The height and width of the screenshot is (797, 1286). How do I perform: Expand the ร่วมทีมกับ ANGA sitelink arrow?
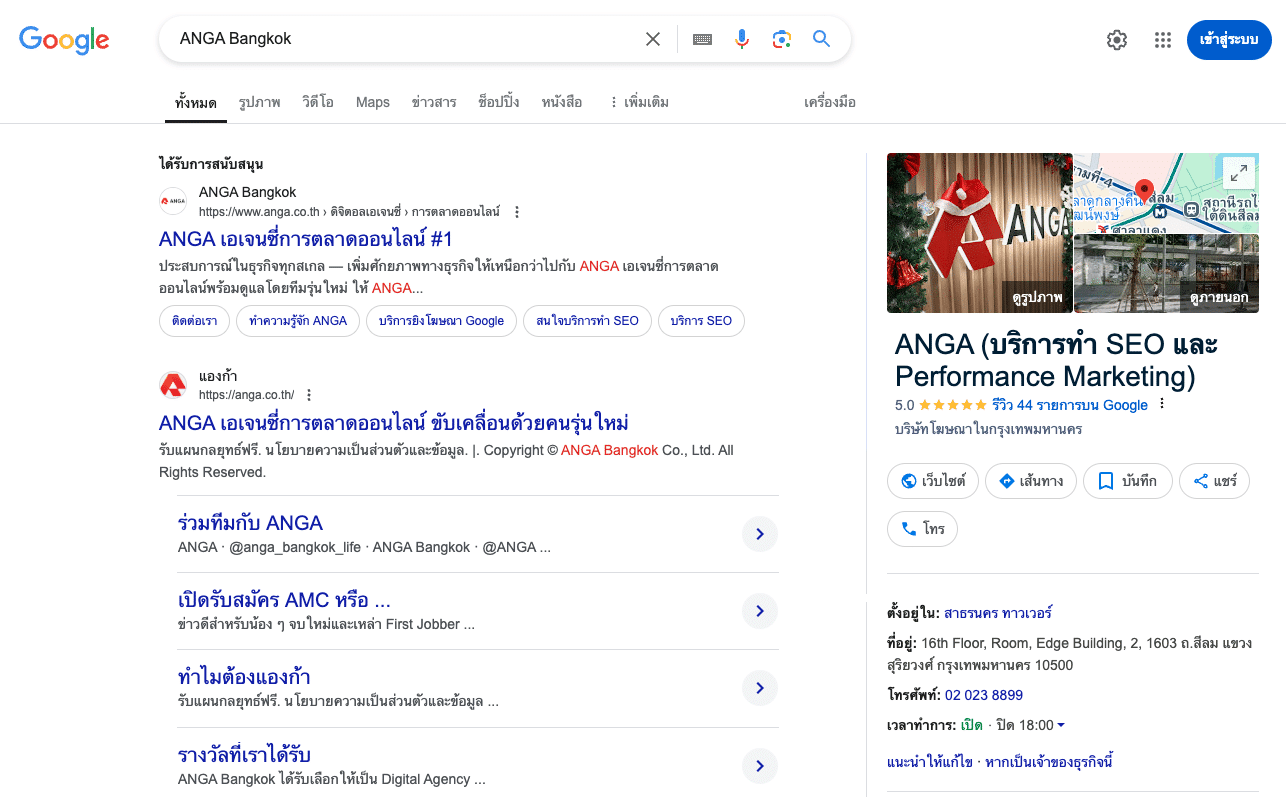click(760, 534)
